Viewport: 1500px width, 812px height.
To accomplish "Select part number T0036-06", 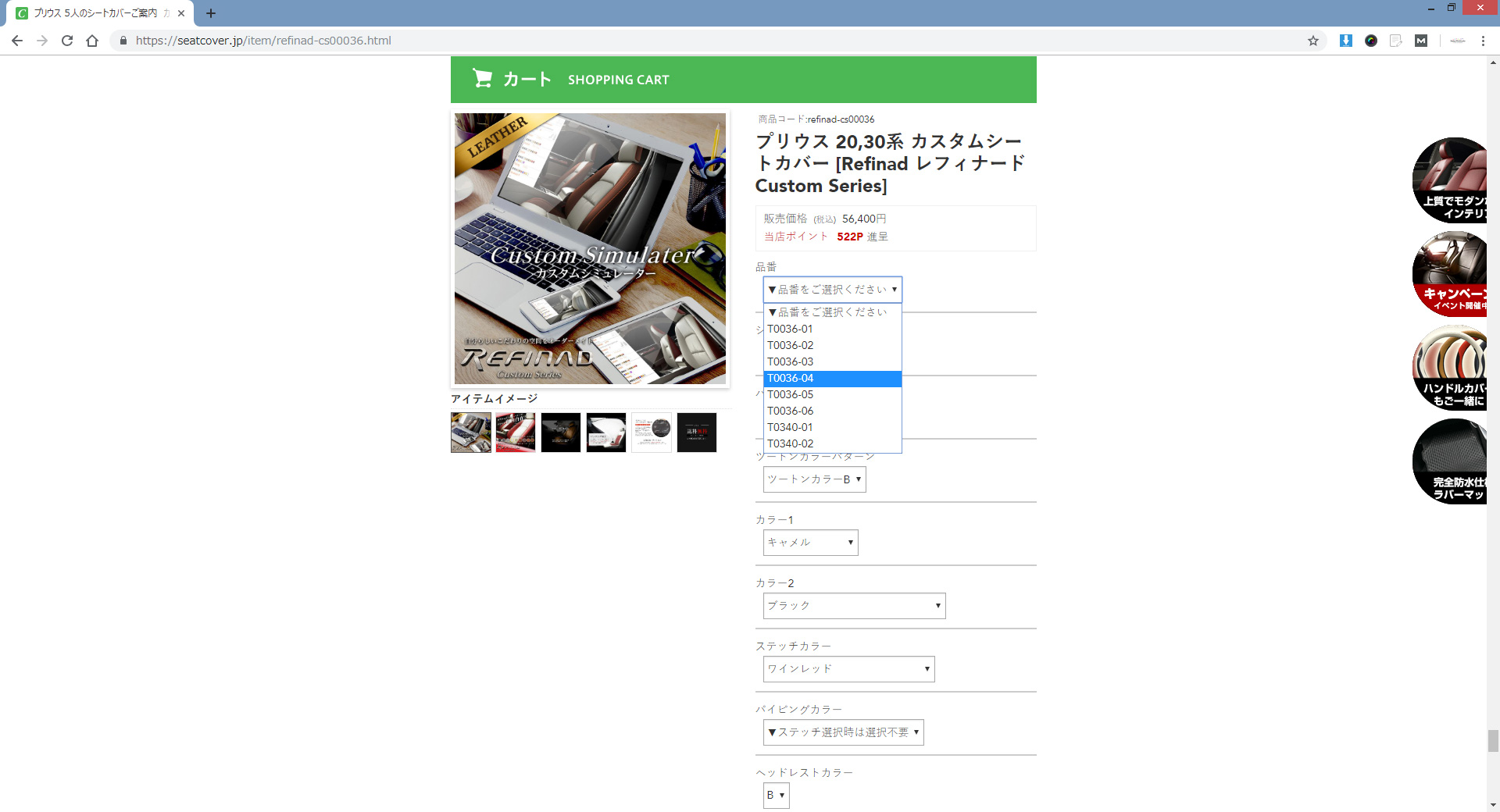I will point(833,411).
